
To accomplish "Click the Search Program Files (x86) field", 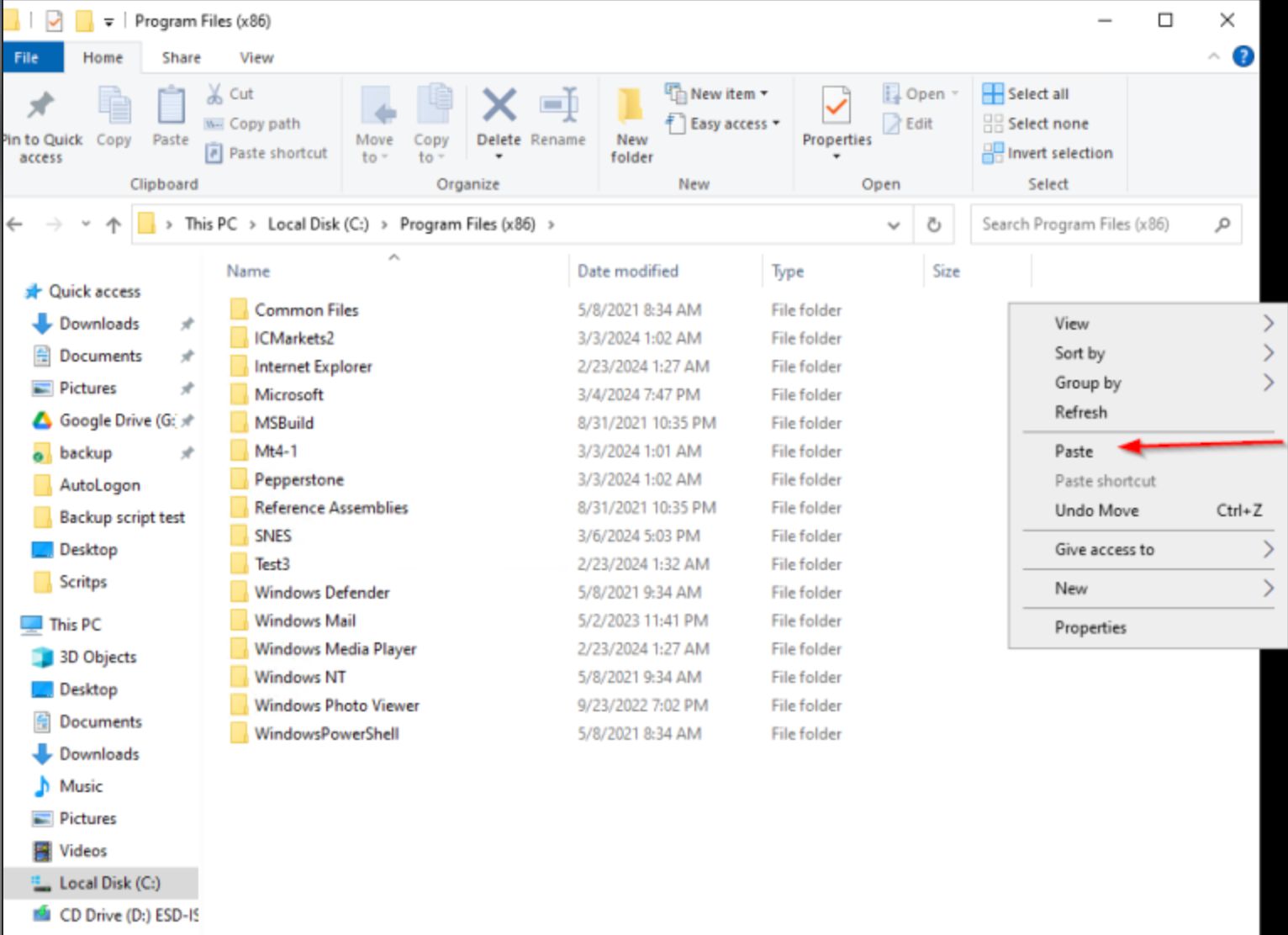I will (1093, 225).
